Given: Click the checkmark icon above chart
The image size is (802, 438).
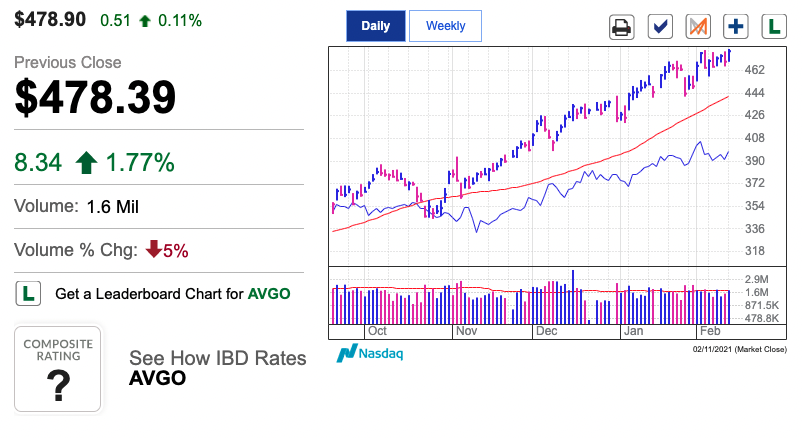Looking at the screenshot, I should (x=660, y=27).
